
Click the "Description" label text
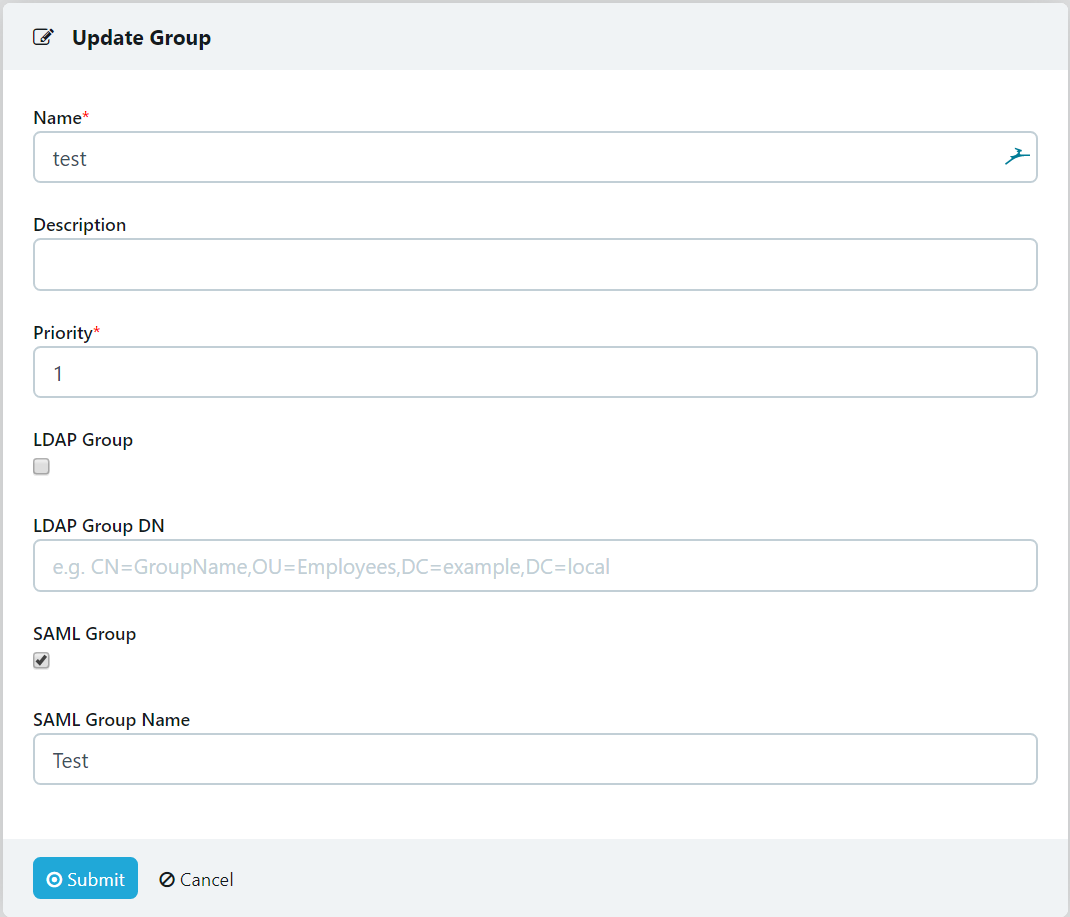tap(80, 225)
